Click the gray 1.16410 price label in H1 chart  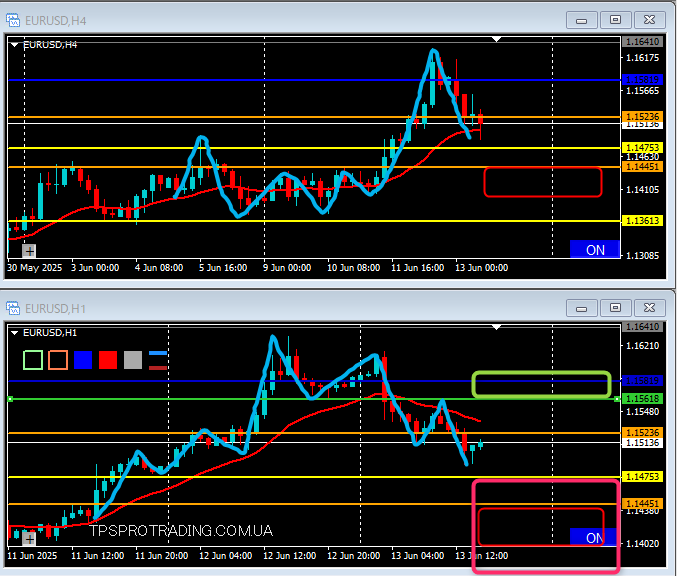click(x=642, y=326)
